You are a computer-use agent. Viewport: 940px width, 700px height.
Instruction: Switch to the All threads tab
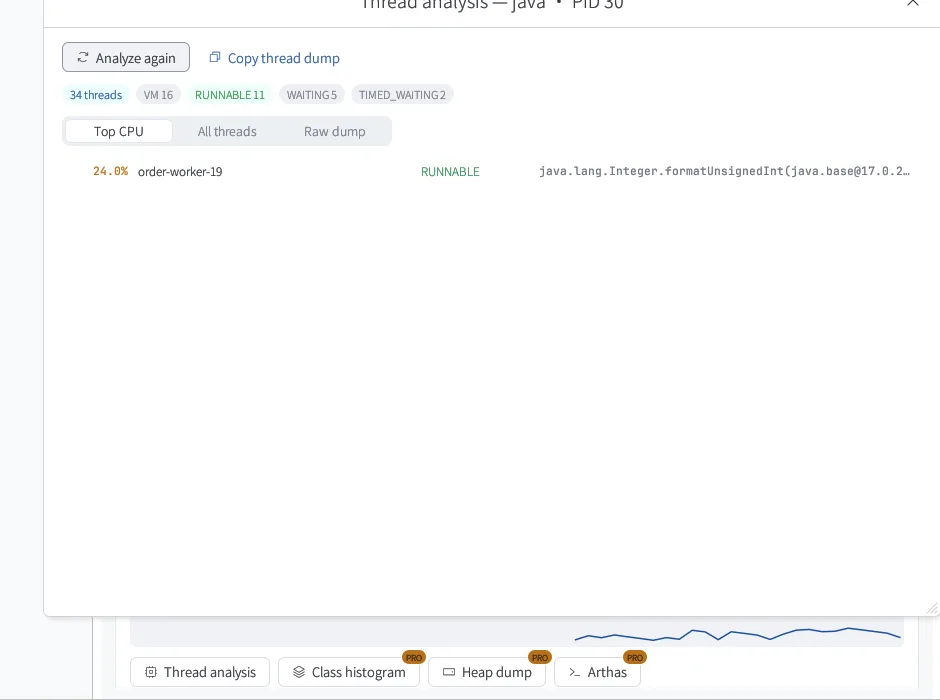click(x=227, y=131)
